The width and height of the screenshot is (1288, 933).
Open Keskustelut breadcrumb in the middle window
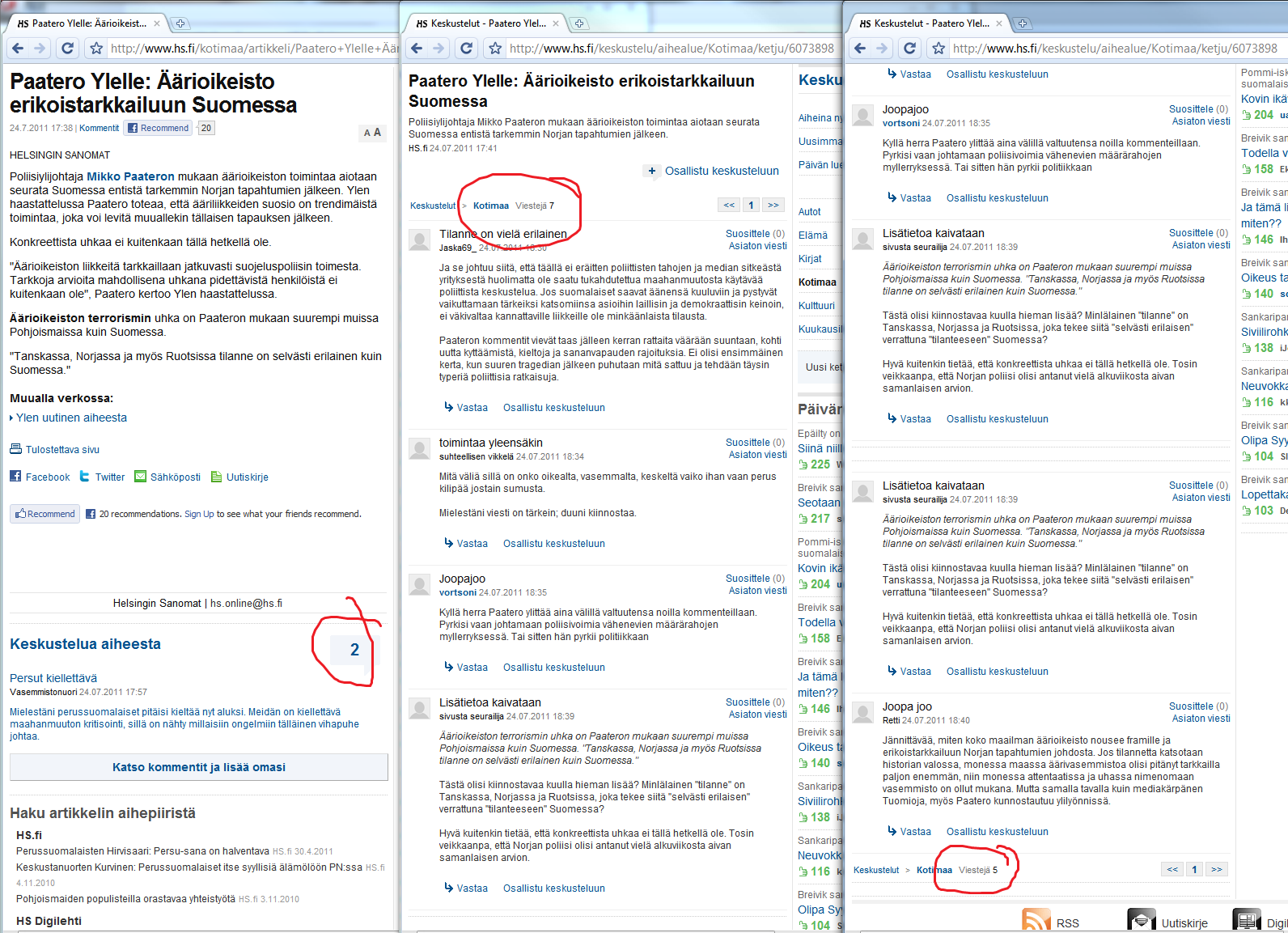[x=433, y=206]
